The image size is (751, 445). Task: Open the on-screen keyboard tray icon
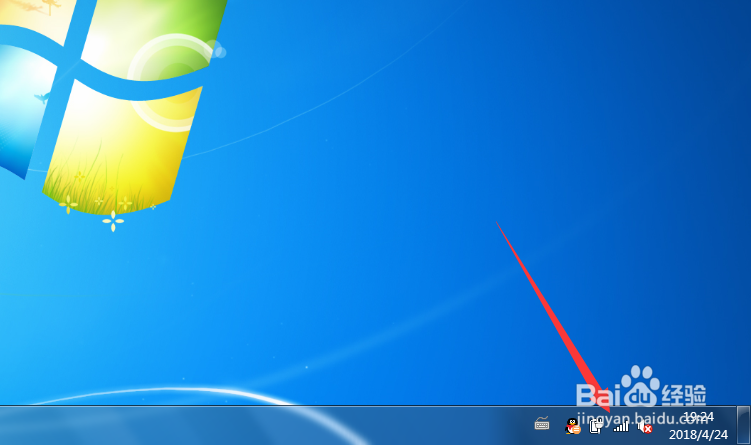tap(542, 423)
